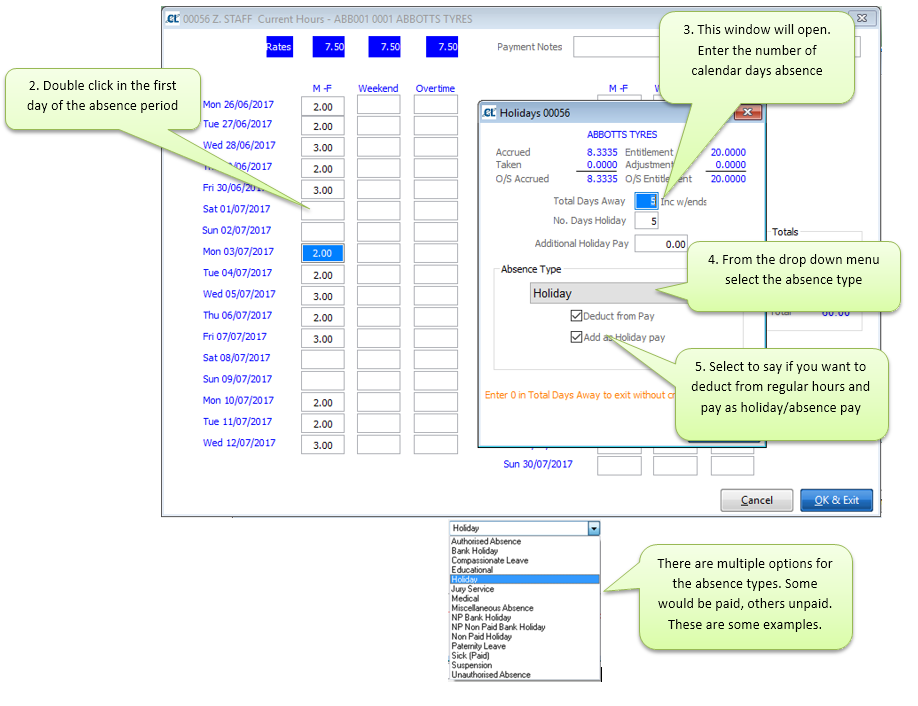
Task: Click the first 7.50 rate value box
Action: [329, 46]
